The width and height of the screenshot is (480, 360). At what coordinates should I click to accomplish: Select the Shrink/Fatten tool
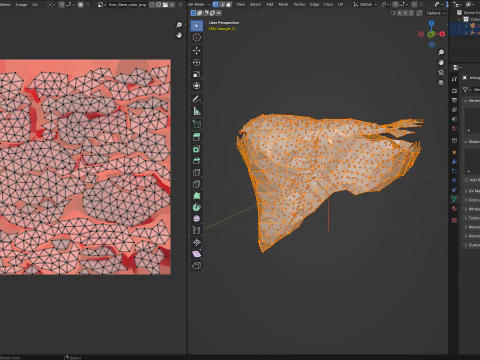197,242
